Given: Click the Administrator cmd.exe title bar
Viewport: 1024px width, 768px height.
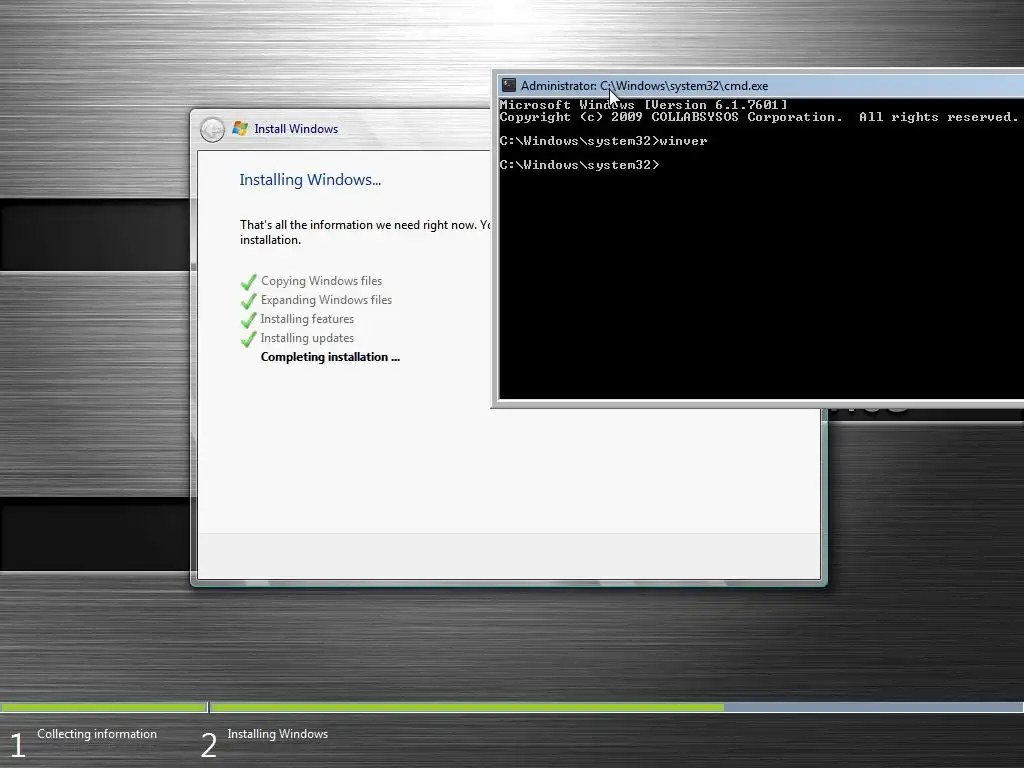Looking at the screenshot, I should pos(760,86).
